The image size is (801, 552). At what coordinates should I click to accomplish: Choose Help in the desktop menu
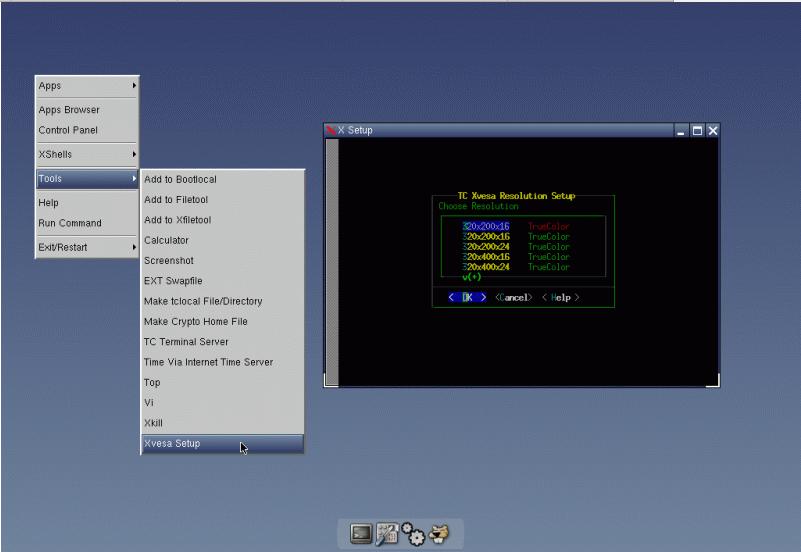click(x=87, y=203)
